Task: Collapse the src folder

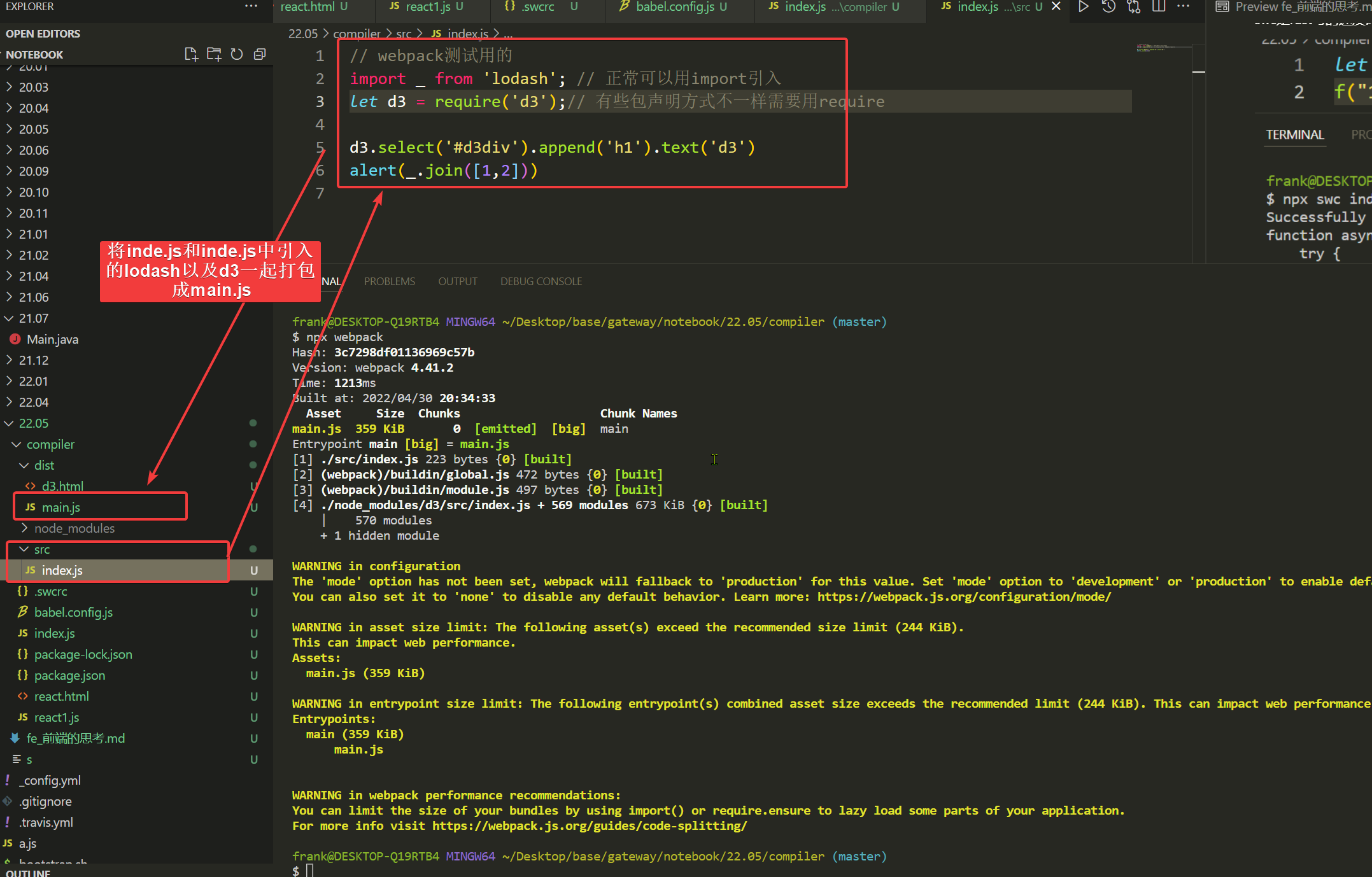Action: click(x=24, y=549)
